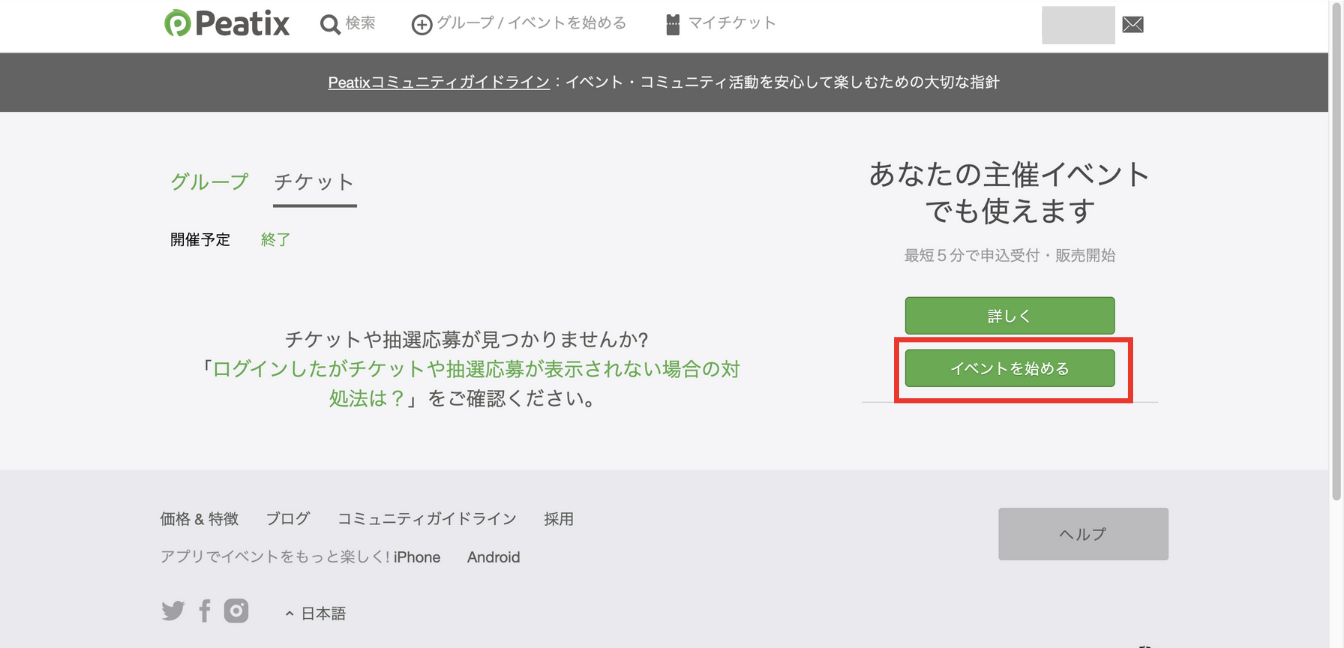Viewport: 1344px width, 648px height.
Task: Click the ヘルプ button
Action: click(1082, 533)
